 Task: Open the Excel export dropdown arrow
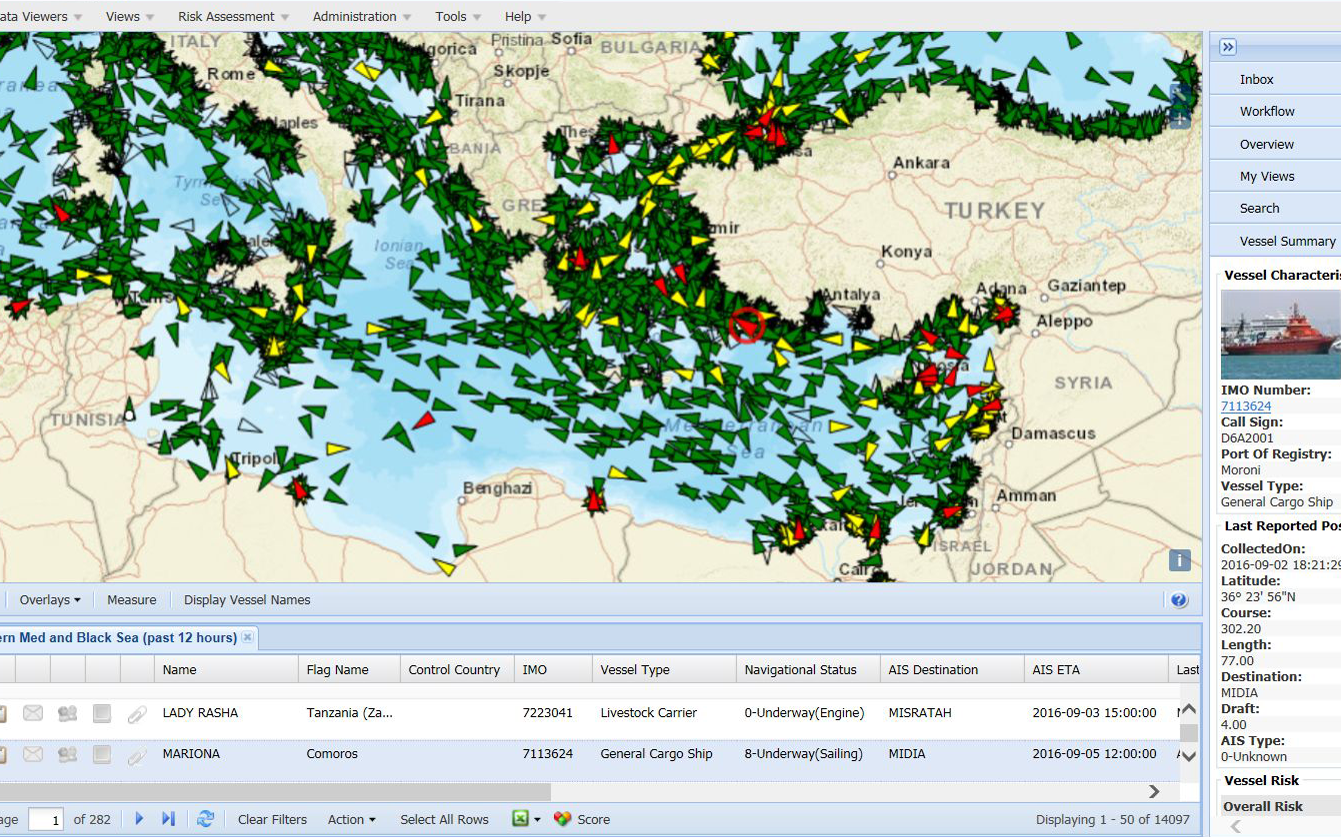537,820
